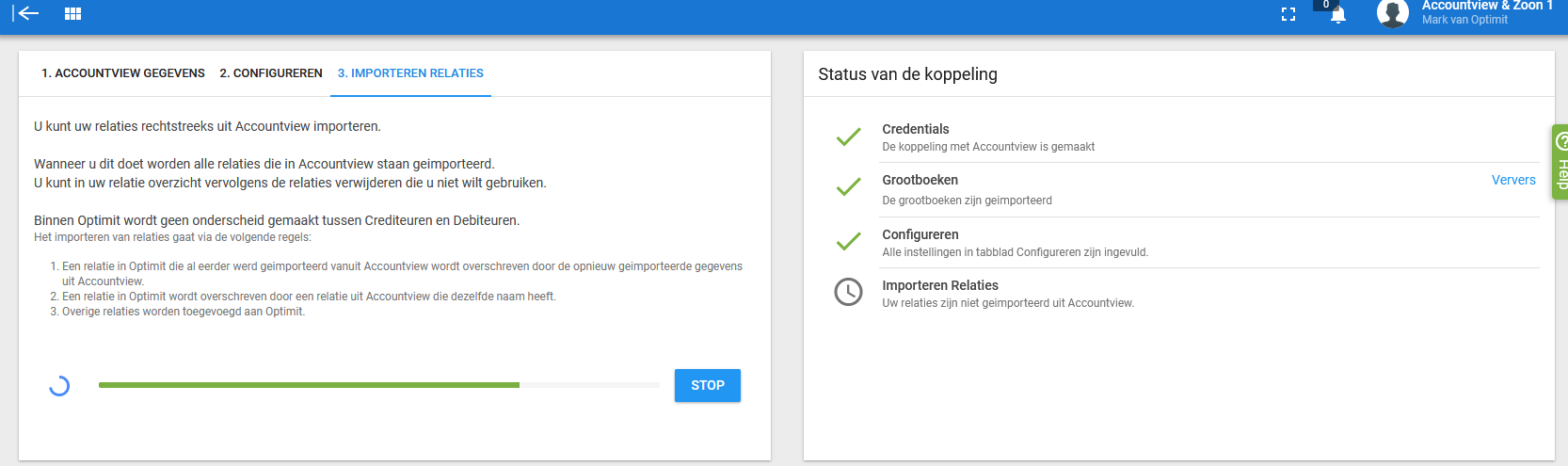
Task: Click the Configureren status row title
Action: pos(920,234)
